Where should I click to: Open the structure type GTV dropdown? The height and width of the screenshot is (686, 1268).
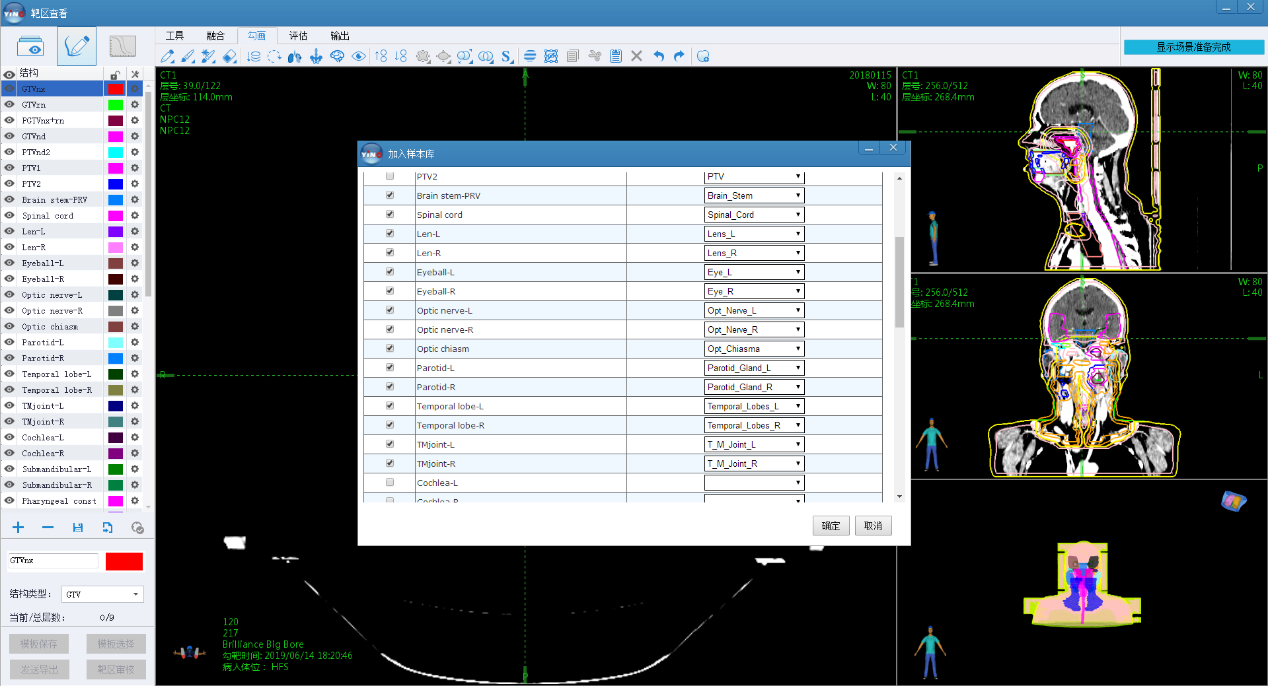tap(102, 594)
